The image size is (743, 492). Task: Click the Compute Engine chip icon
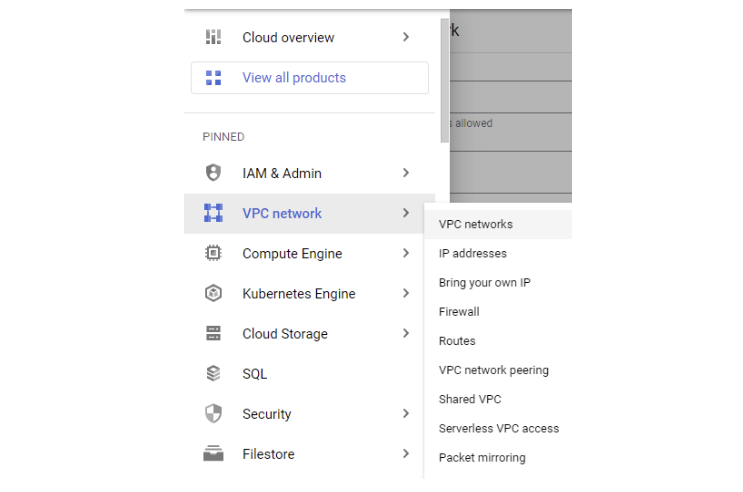pyautogui.click(x=213, y=253)
